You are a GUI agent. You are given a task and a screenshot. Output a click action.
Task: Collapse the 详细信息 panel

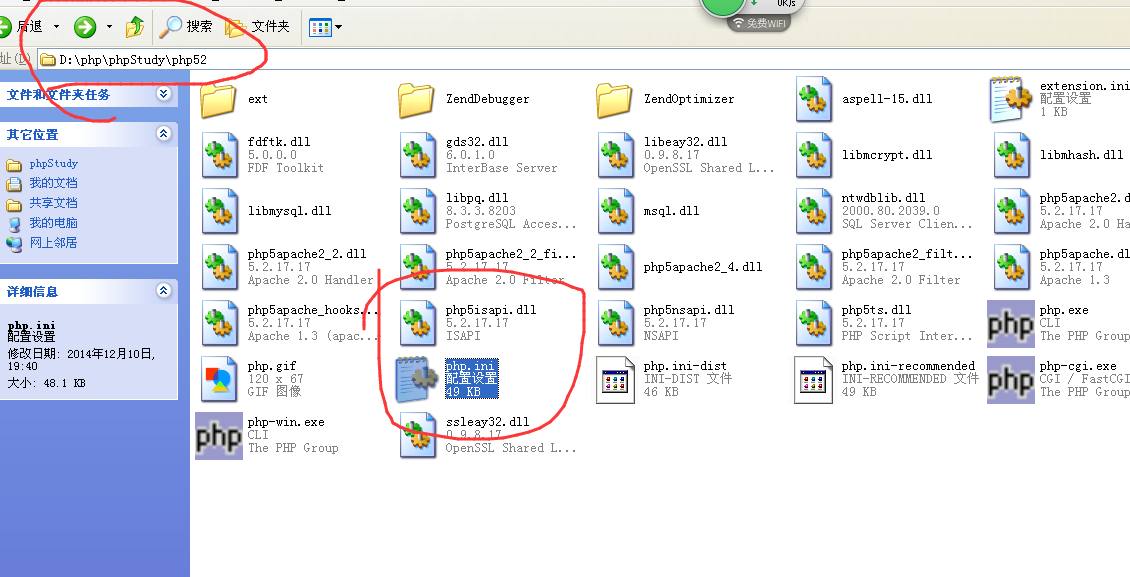(164, 290)
